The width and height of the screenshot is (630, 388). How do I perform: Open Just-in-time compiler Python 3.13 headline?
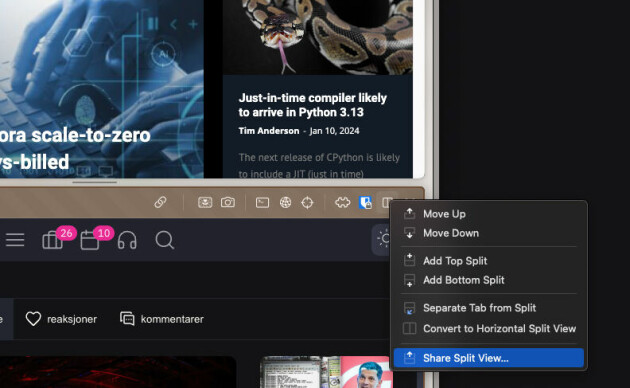[313, 105]
